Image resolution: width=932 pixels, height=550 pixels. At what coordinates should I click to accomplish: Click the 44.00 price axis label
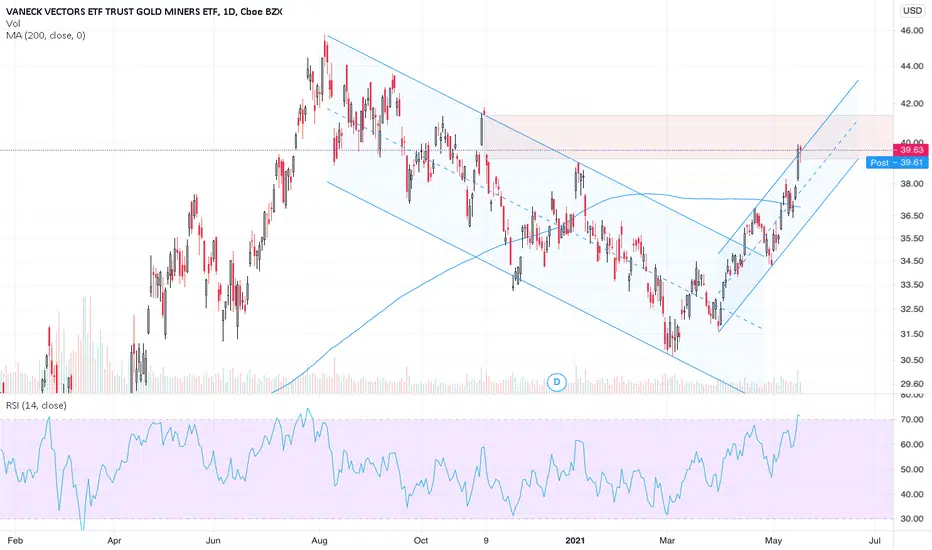[x=912, y=66]
